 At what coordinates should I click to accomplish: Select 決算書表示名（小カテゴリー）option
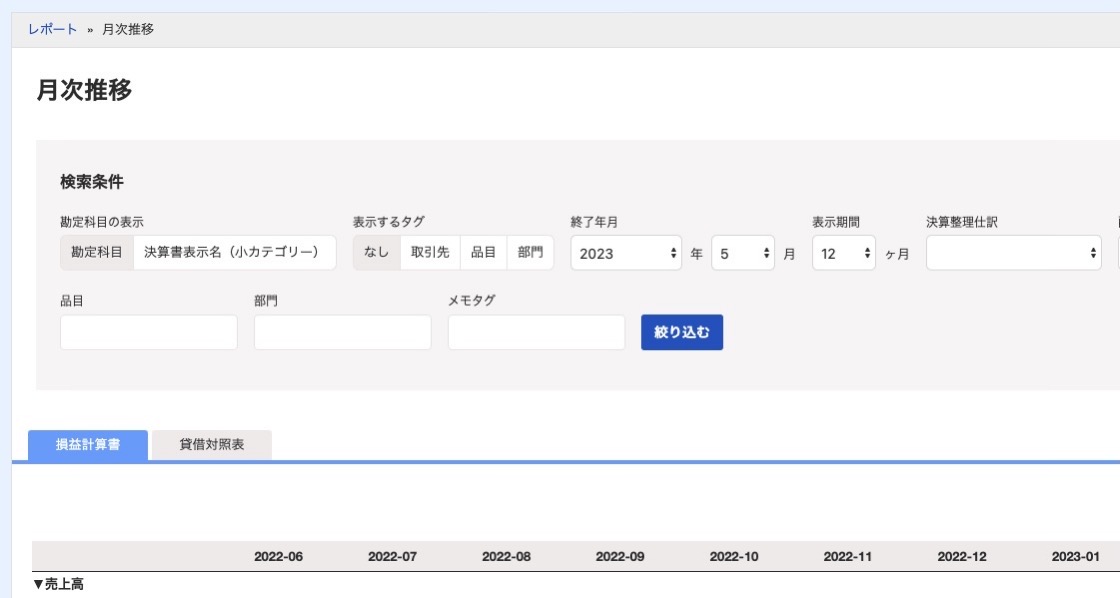234,252
